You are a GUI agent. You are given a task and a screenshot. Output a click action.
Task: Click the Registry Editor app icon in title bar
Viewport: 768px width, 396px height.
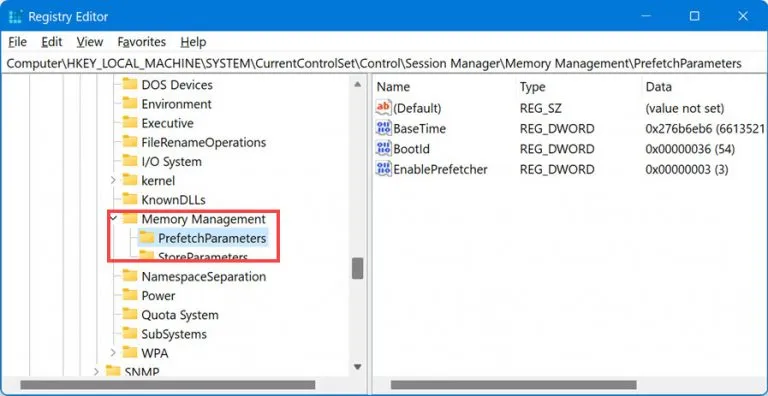pyautogui.click(x=15, y=17)
